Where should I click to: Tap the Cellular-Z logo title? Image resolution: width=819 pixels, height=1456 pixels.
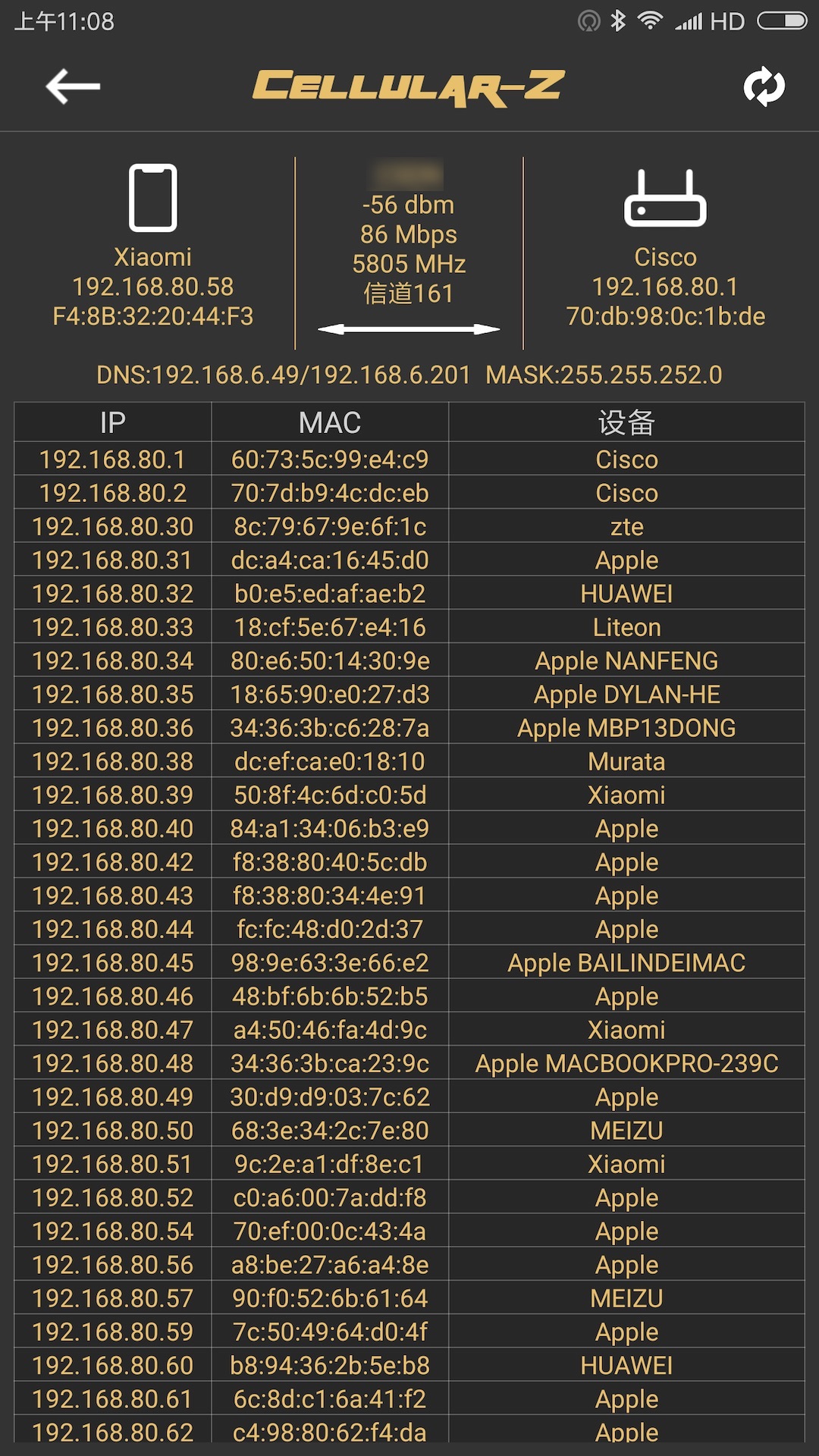pos(409,87)
